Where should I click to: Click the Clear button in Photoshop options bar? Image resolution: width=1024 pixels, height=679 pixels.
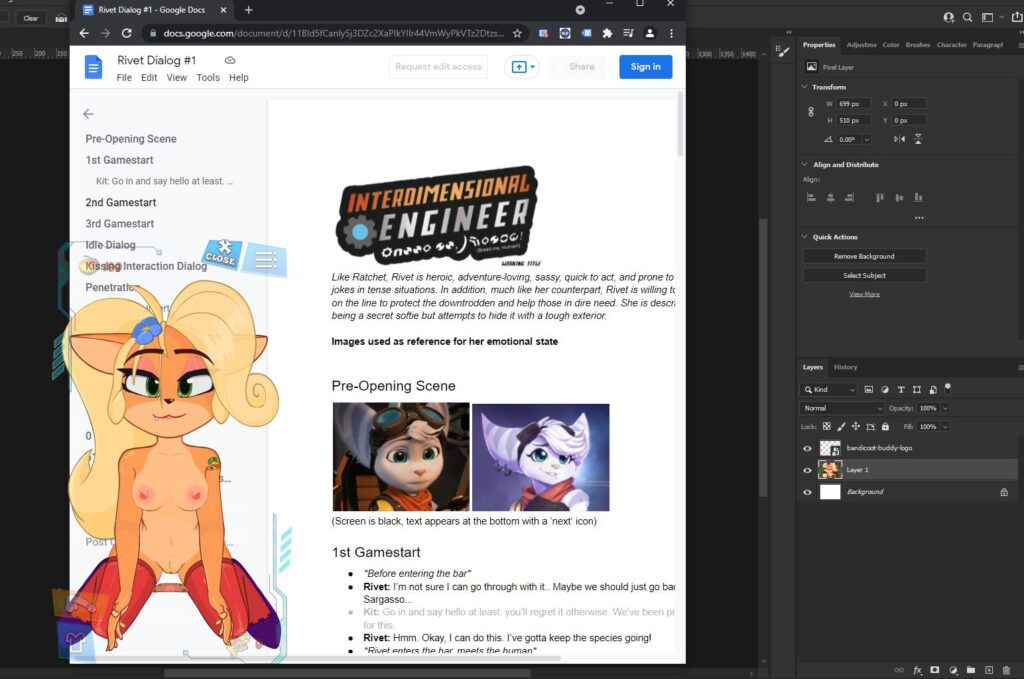point(31,18)
